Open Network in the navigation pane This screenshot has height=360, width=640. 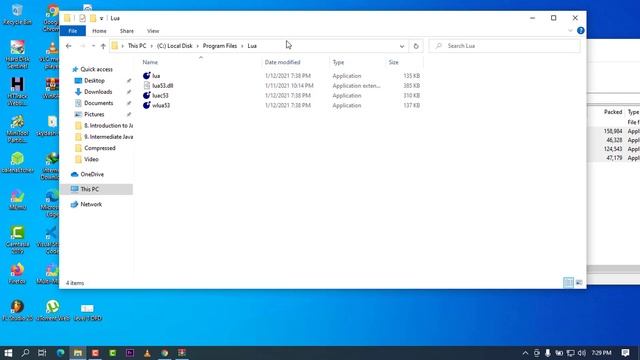(x=91, y=204)
